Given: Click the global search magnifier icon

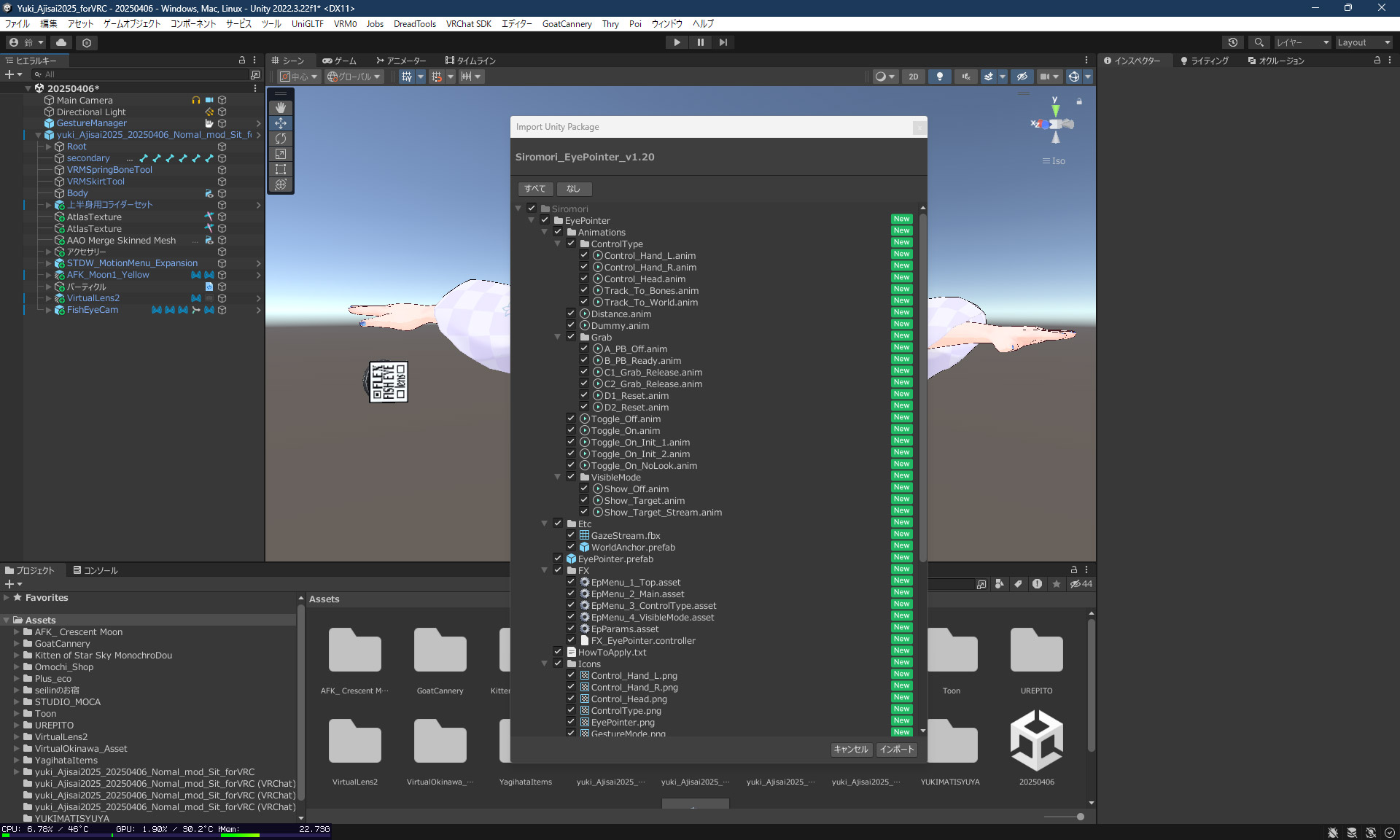Looking at the screenshot, I should tap(1259, 42).
